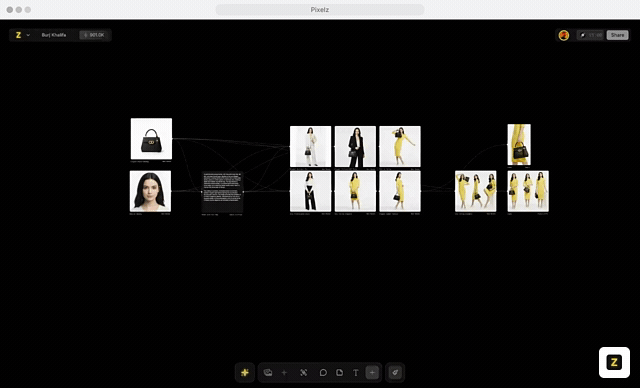Click the Burj Khalifa project title
Screen dimensions: 640x388
point(54,35)
